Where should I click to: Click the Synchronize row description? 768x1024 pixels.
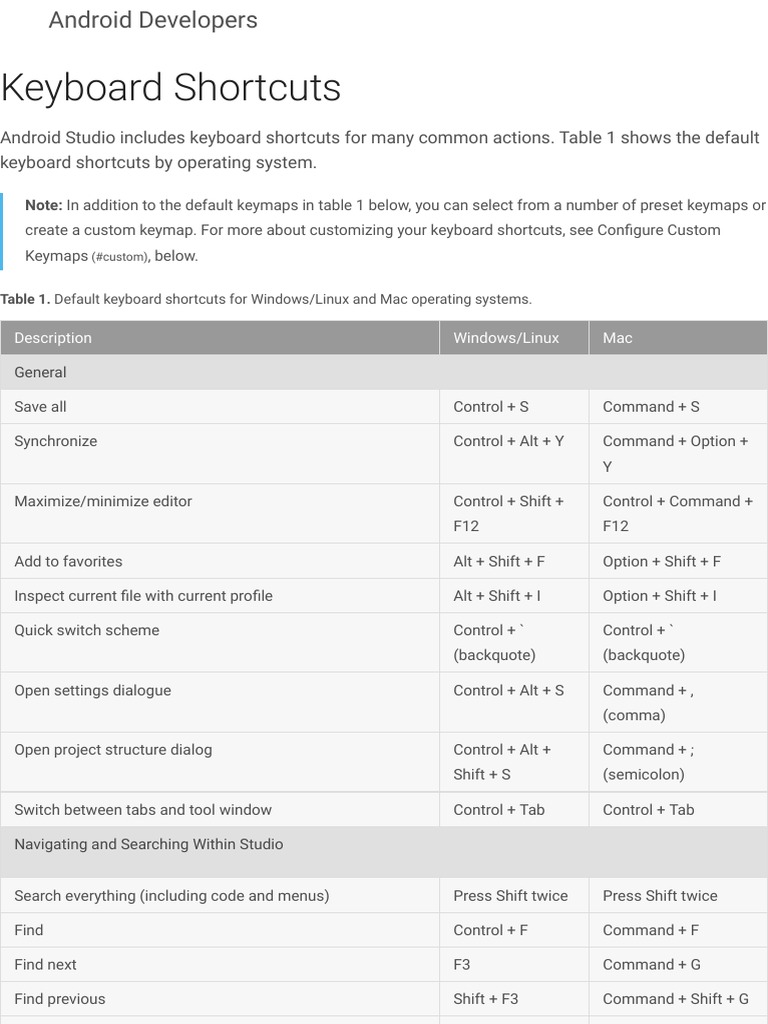(x=56, y=441)
